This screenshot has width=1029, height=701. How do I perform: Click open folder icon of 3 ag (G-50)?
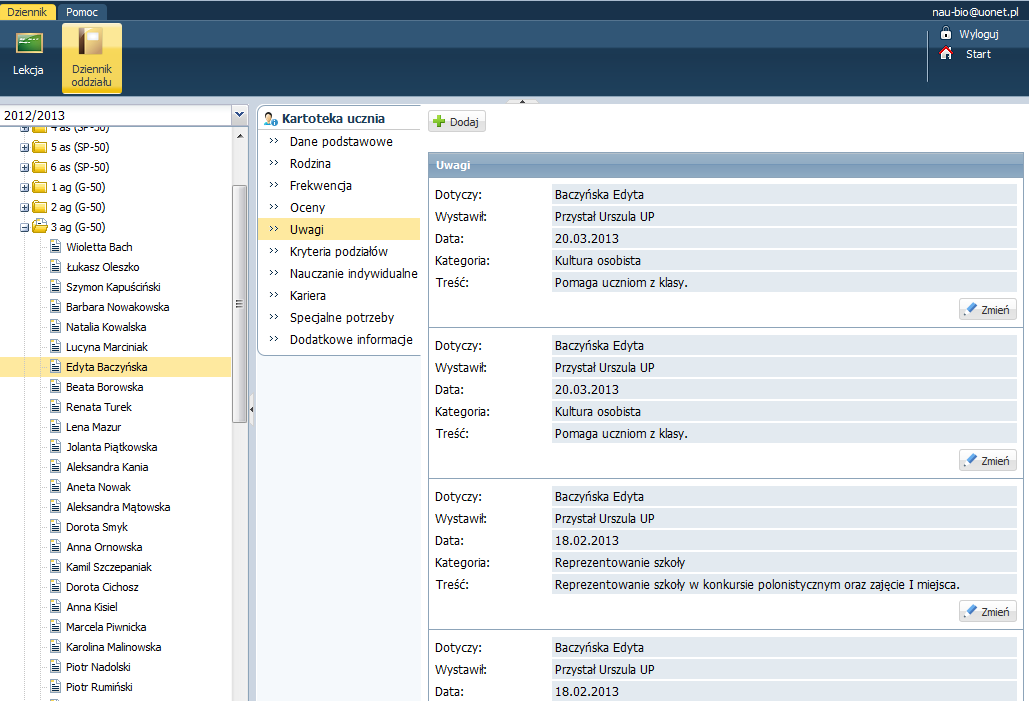point(40,226)
